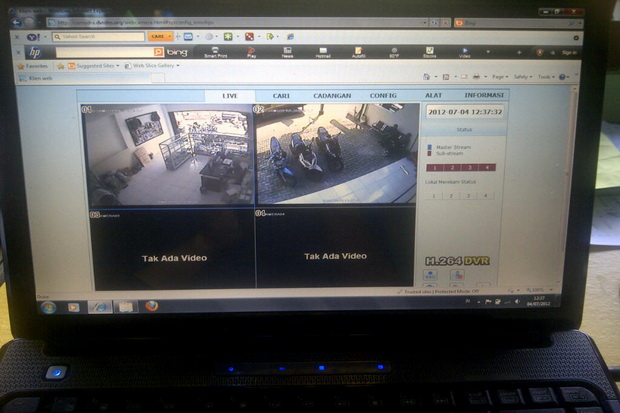Open Firefox from the taskbar
The image size is (620, 413).
(x=151, y=306)
